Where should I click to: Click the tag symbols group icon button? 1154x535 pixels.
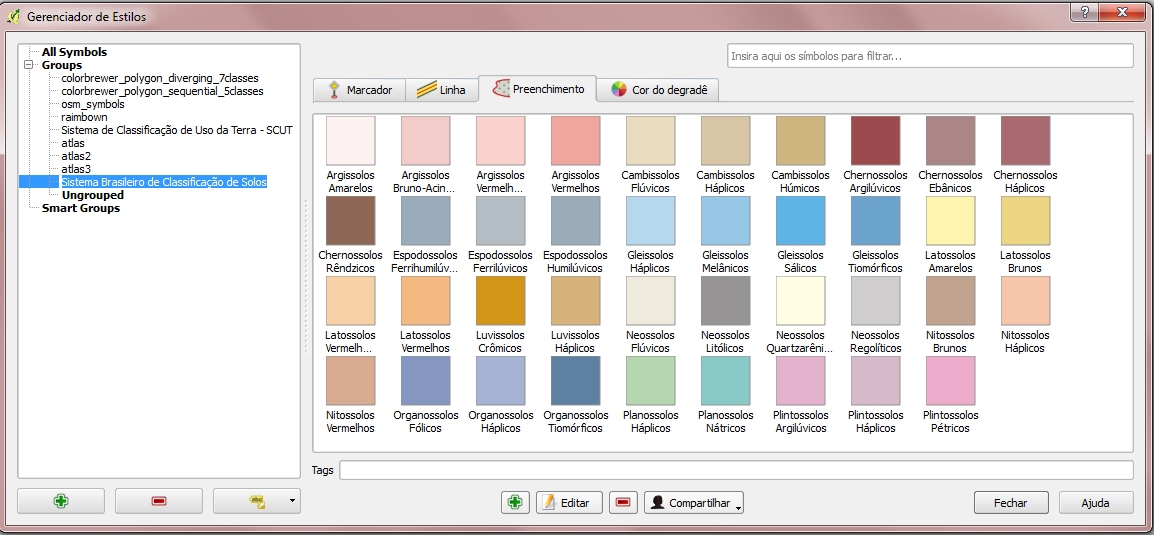pos(257,501)
